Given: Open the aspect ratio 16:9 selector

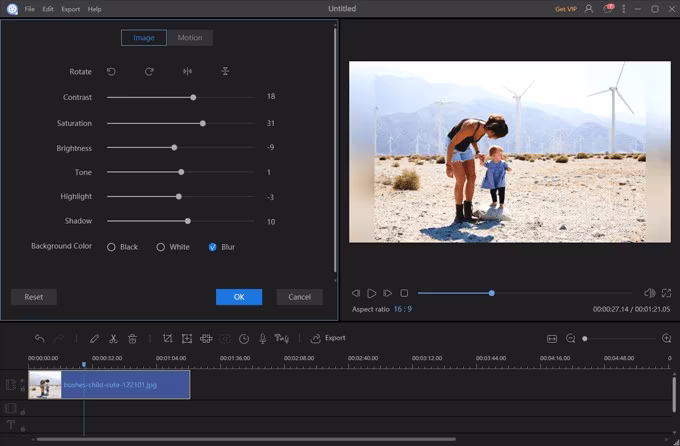Looking at the screenshot, I should coord(404,310).
